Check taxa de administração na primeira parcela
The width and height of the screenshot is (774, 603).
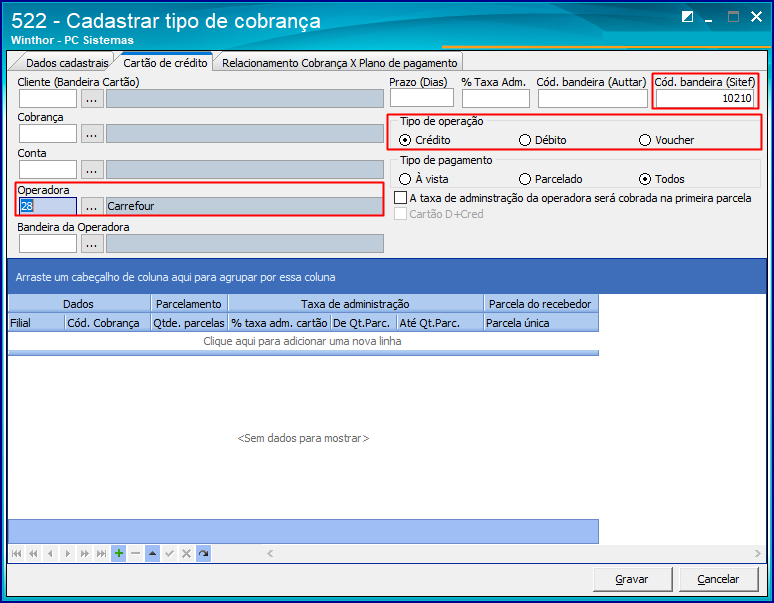(400, 198)
